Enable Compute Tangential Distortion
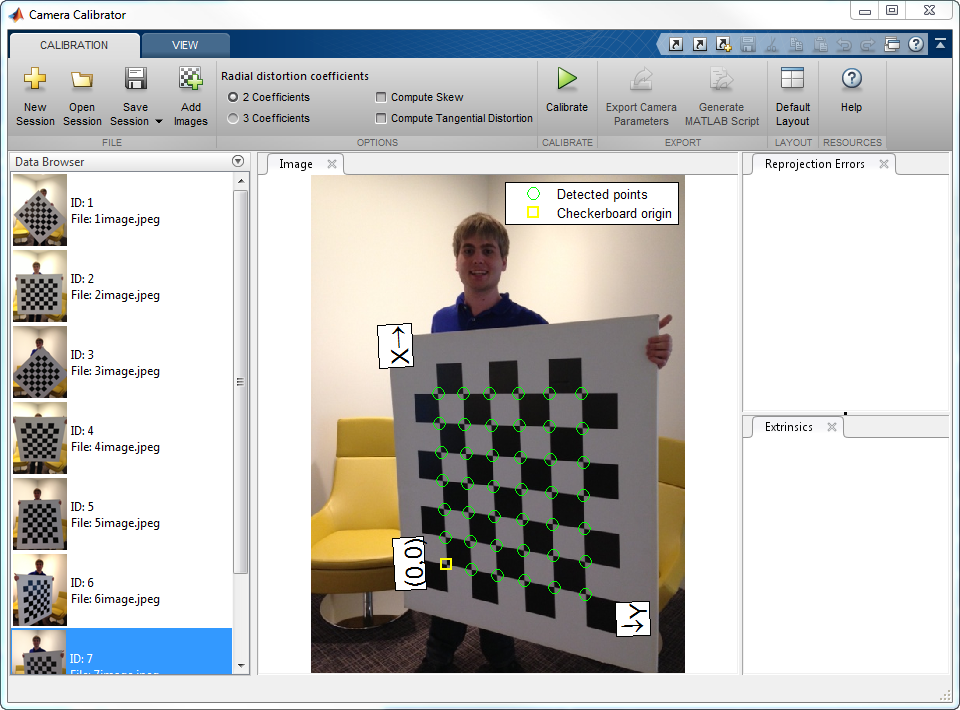Image resolution: width=960 pixels, height=710 pixels. point(381,118)
